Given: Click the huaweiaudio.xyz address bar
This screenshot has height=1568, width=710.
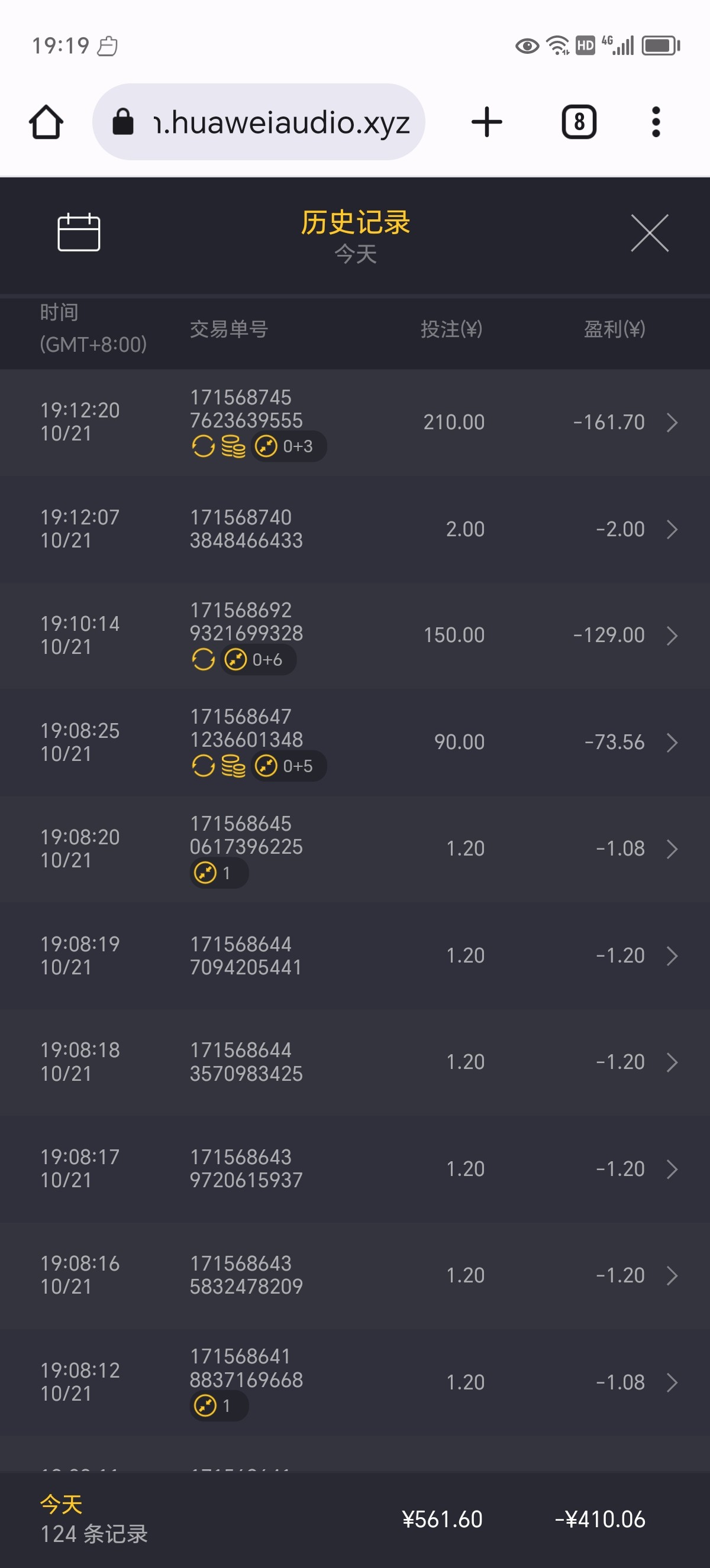Looking at the screenshot, I should point(281,122).
